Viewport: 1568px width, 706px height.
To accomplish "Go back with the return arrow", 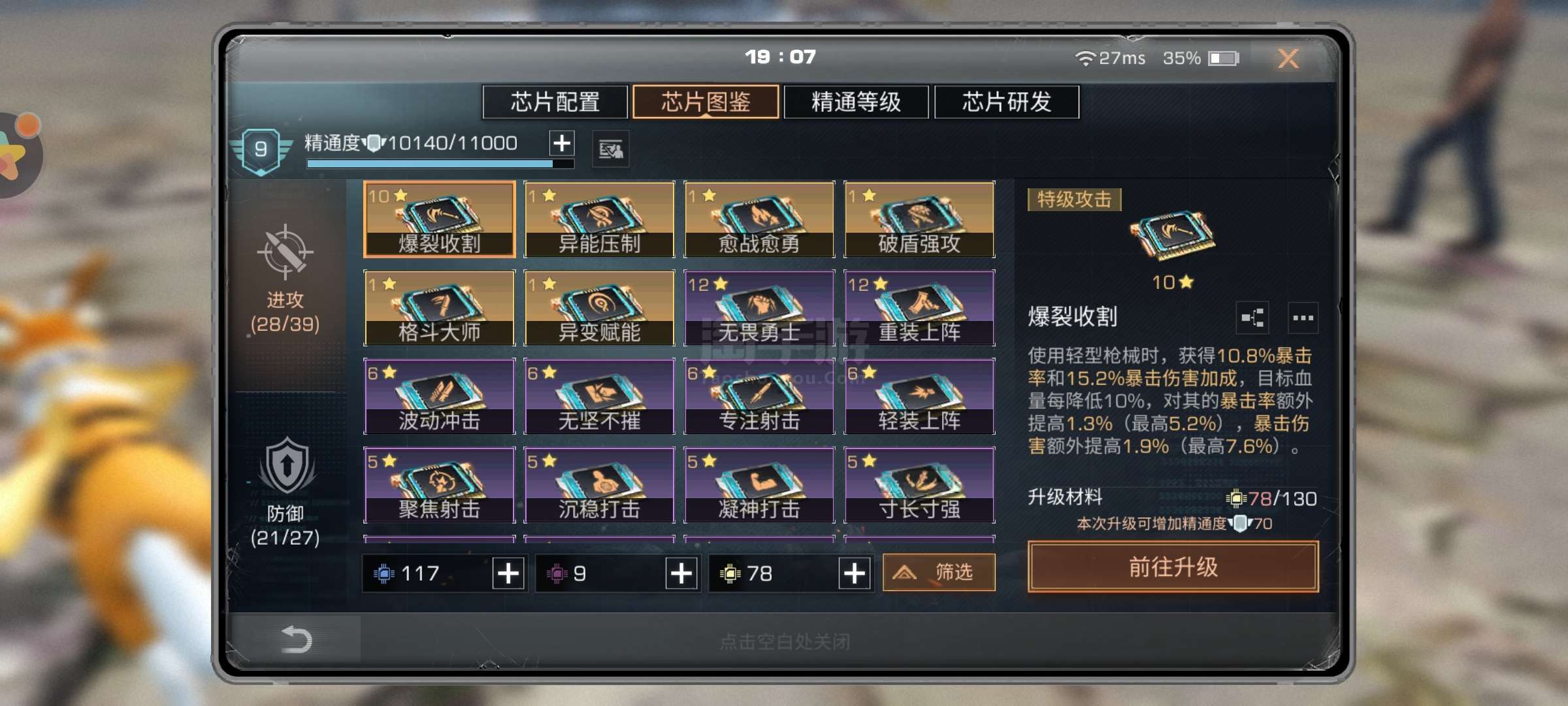I will [x=296, y=639].
